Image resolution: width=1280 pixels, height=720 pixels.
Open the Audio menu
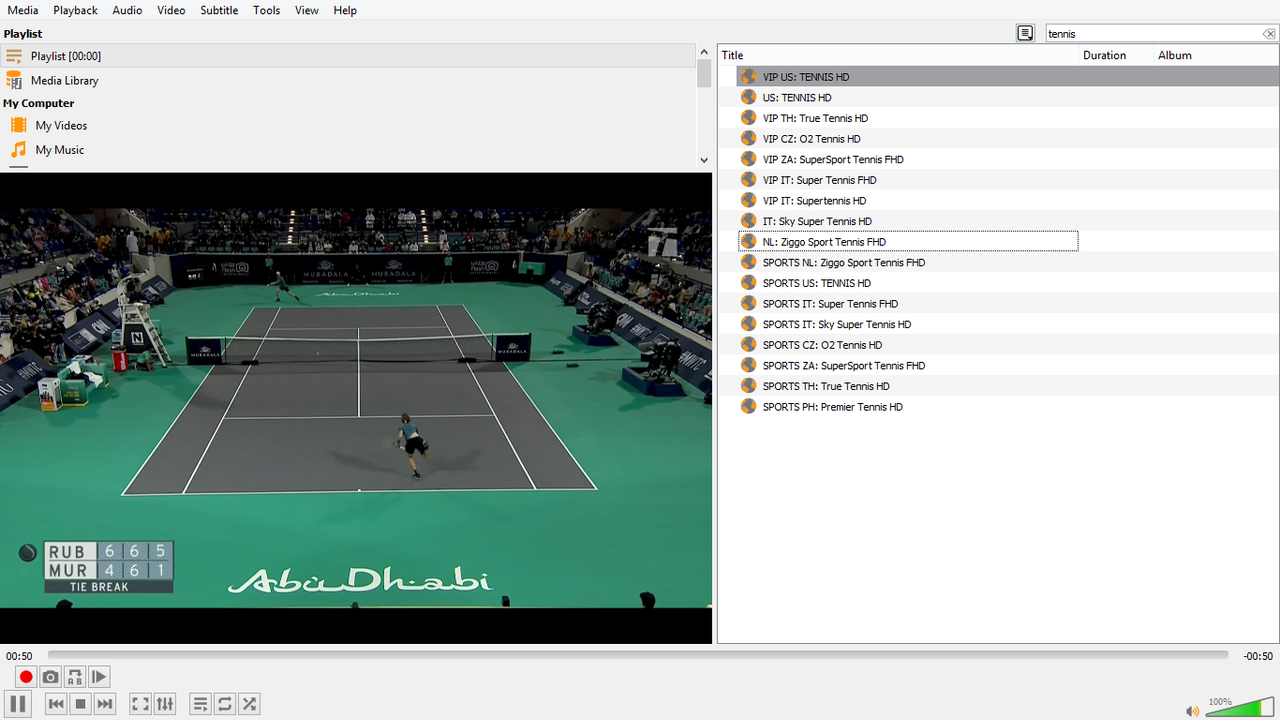(x=127, y=10)
